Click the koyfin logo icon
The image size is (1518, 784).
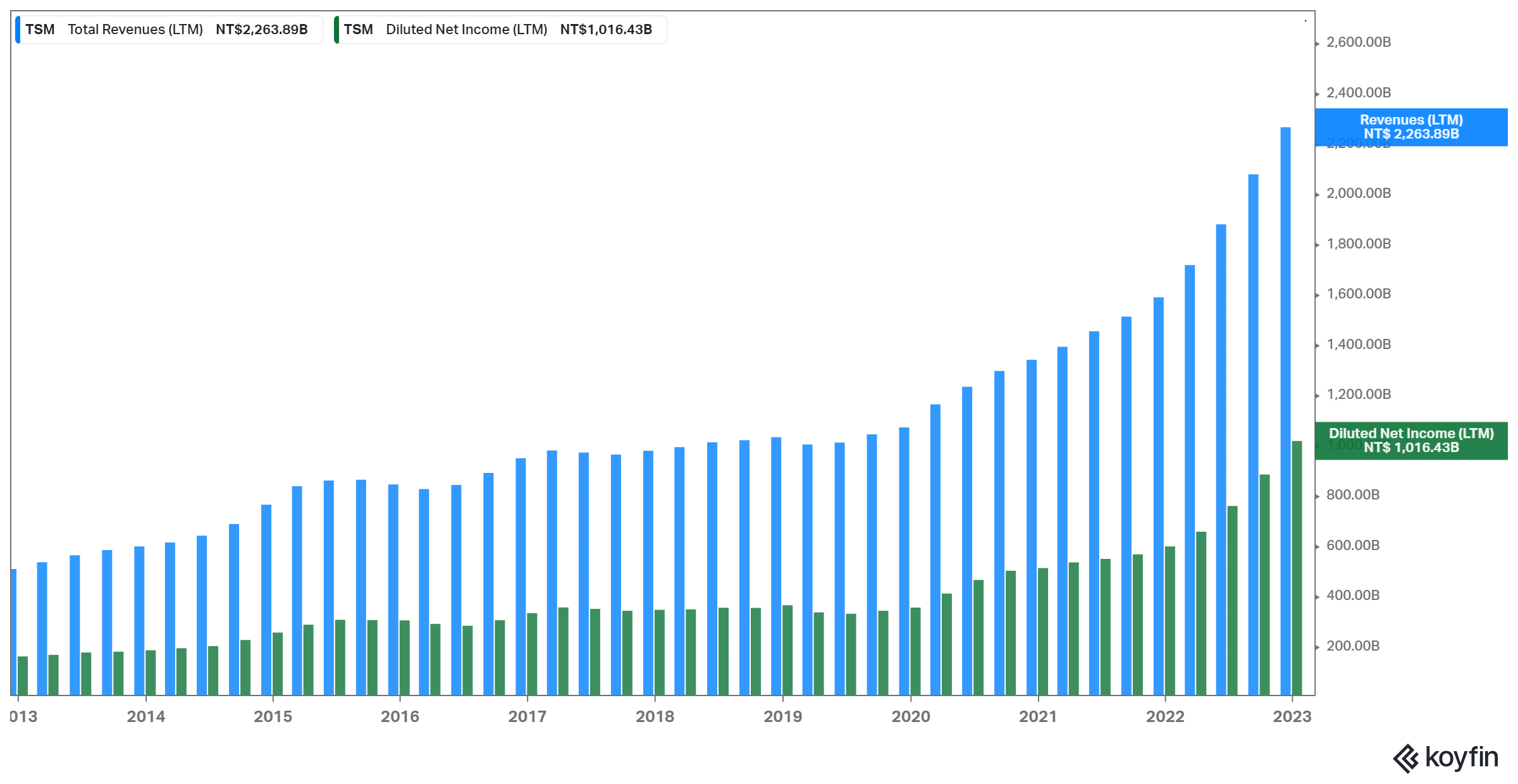[x=1405, y=758]
